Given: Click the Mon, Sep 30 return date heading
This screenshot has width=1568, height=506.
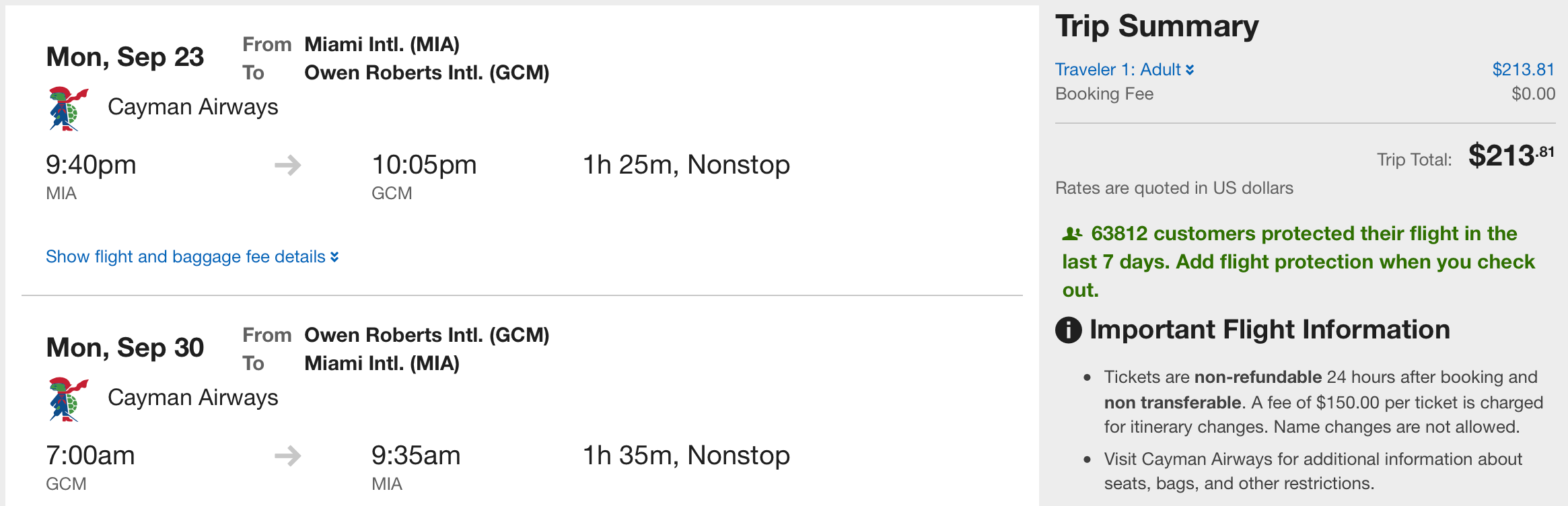Looking at the screenshot, I should pyautogui.click(x=124, y=348).
